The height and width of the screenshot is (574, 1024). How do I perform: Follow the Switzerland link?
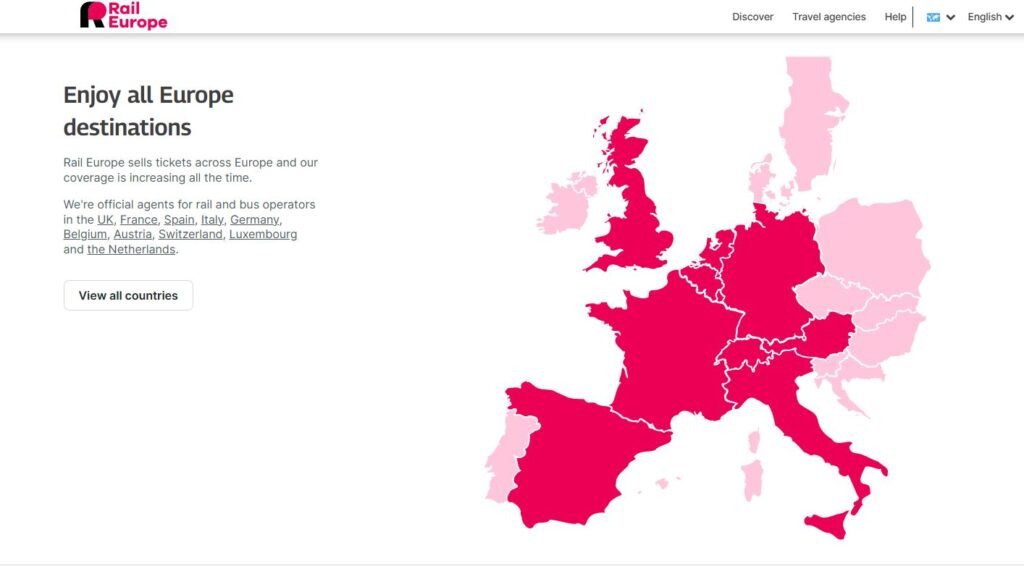[190, 235]
